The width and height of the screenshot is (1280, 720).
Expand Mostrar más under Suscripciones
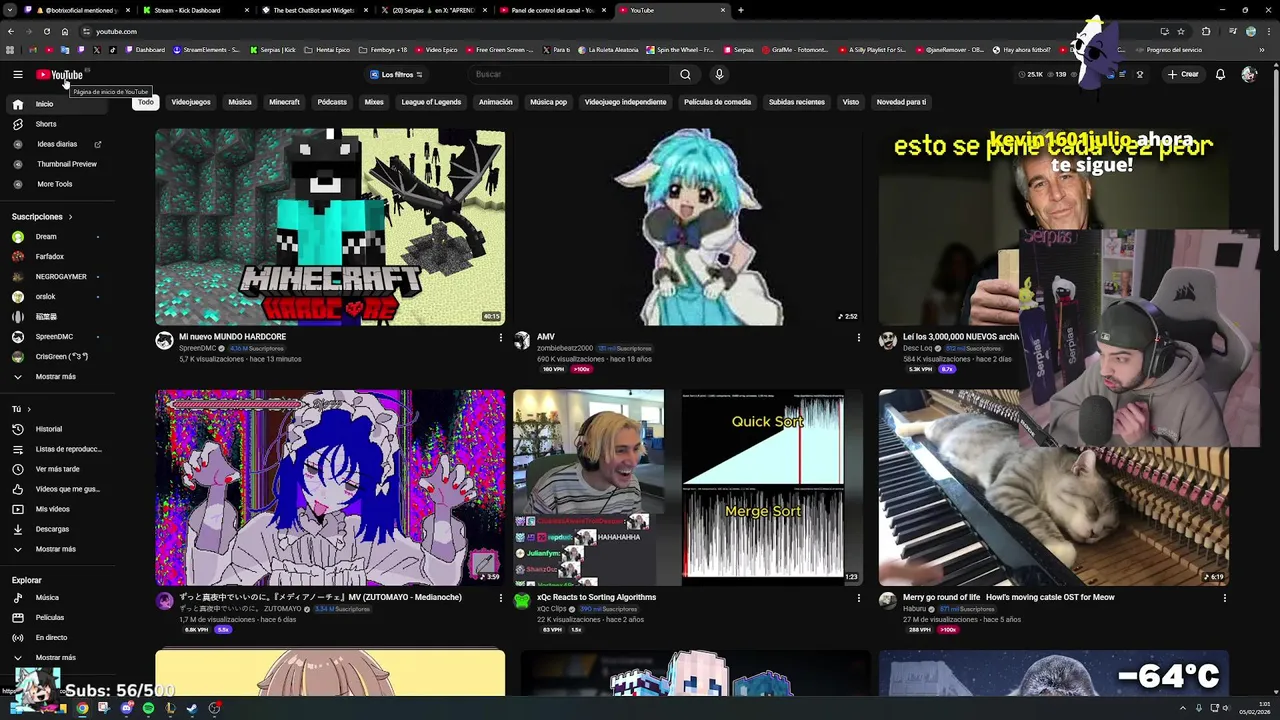[x=55, y=377]
